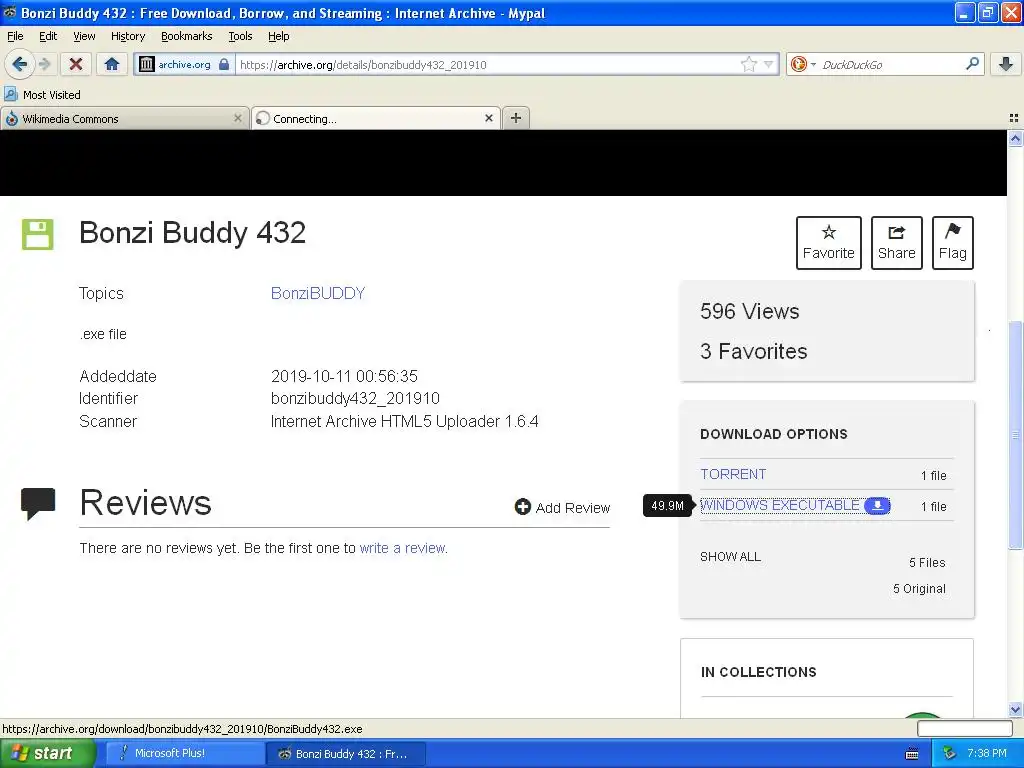Click the list all tabs icon
Screen dimensions: 1024x768
click(x=1014, y=118)
